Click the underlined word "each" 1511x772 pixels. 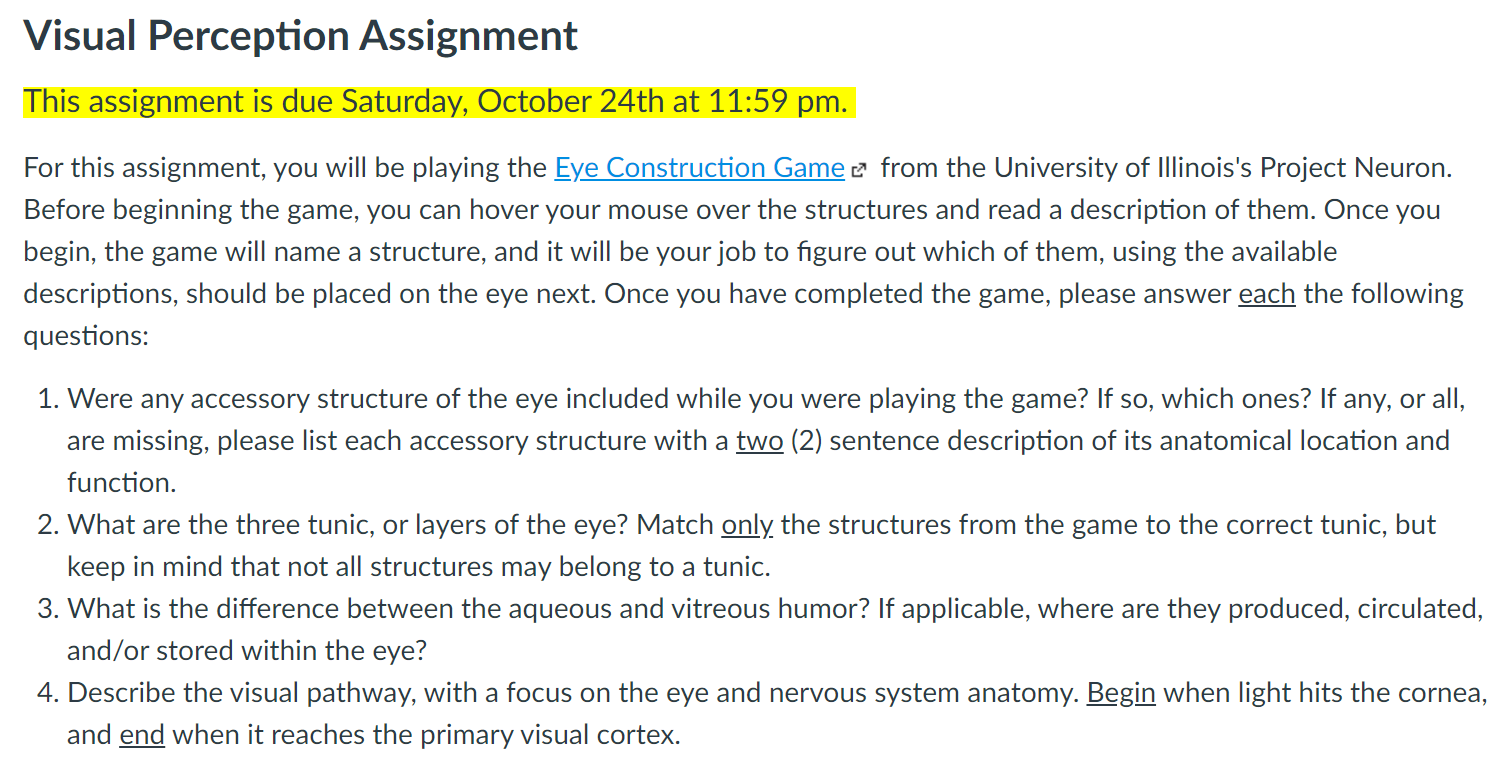coord(1267,294)
